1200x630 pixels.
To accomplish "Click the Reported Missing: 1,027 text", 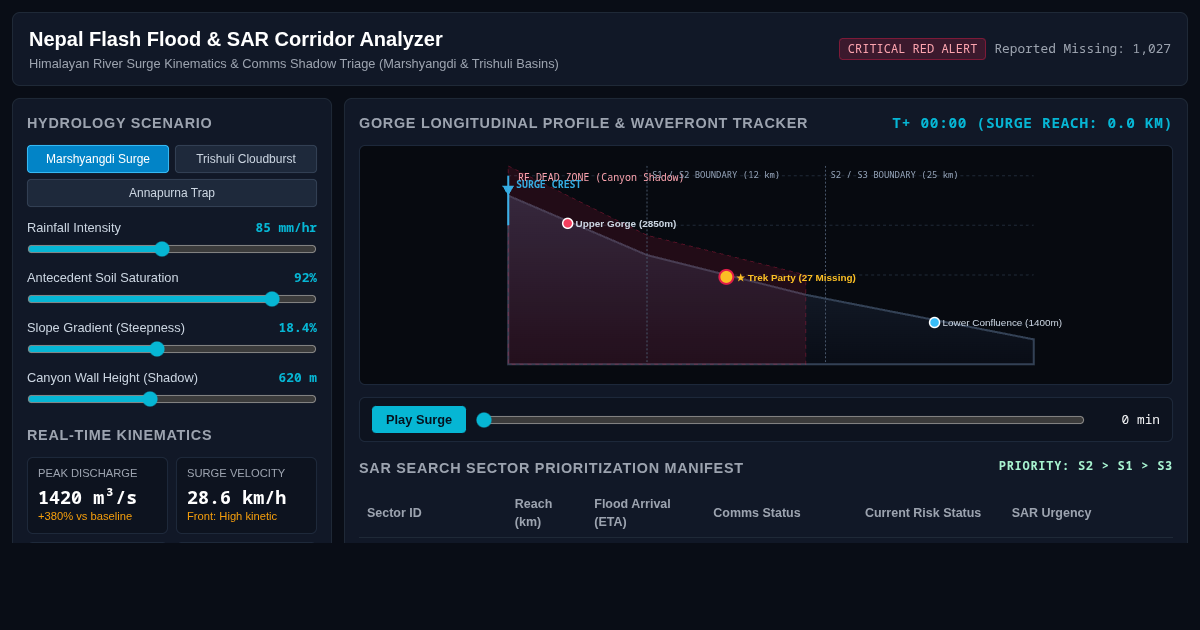I will 1083,49.
